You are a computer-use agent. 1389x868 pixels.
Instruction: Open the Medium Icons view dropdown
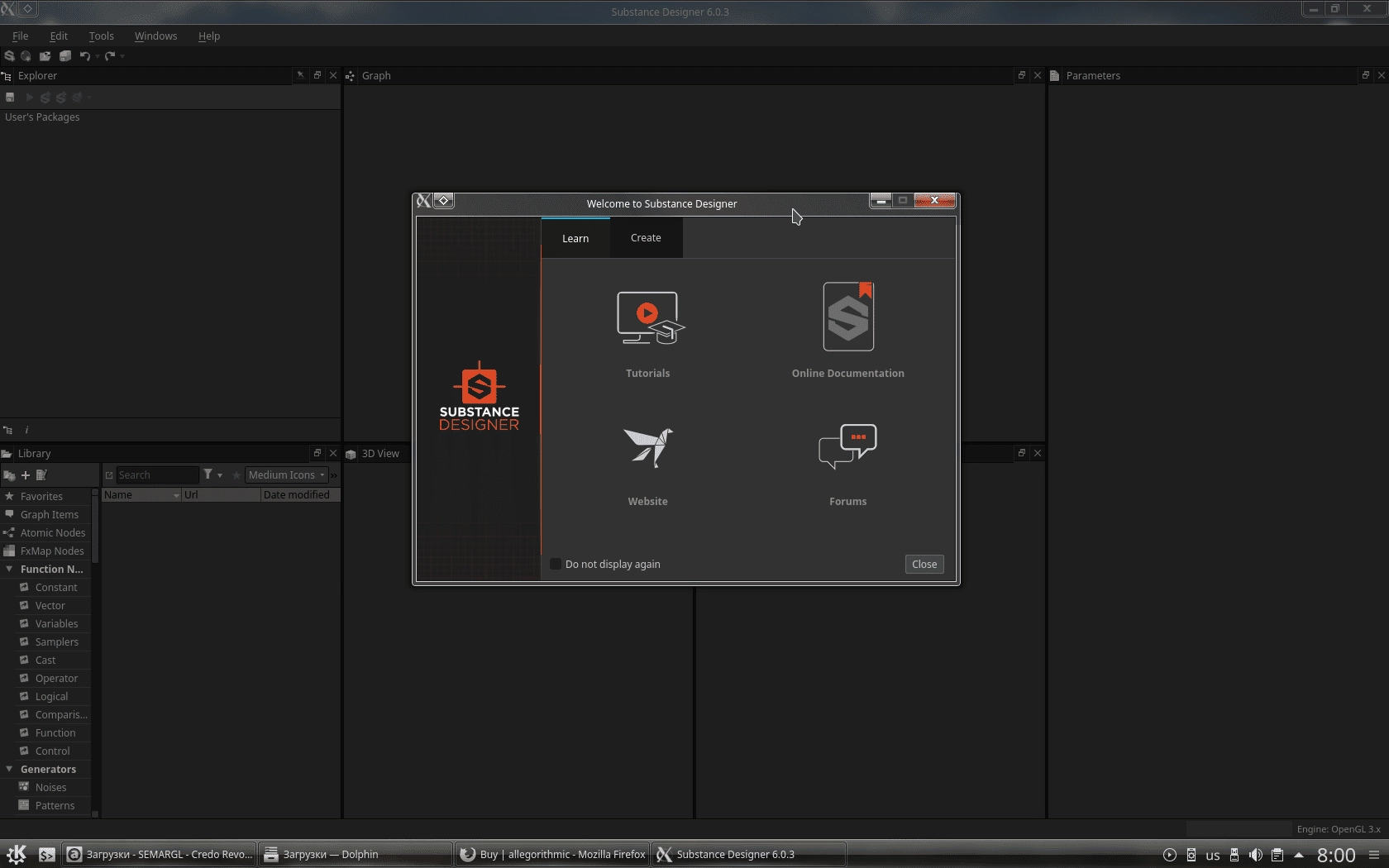pos(286,475)
